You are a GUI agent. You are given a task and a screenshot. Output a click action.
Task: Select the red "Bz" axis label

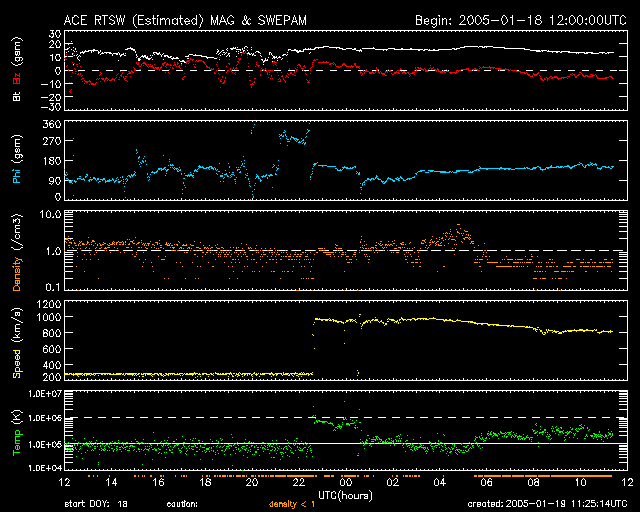click(17, 76)
